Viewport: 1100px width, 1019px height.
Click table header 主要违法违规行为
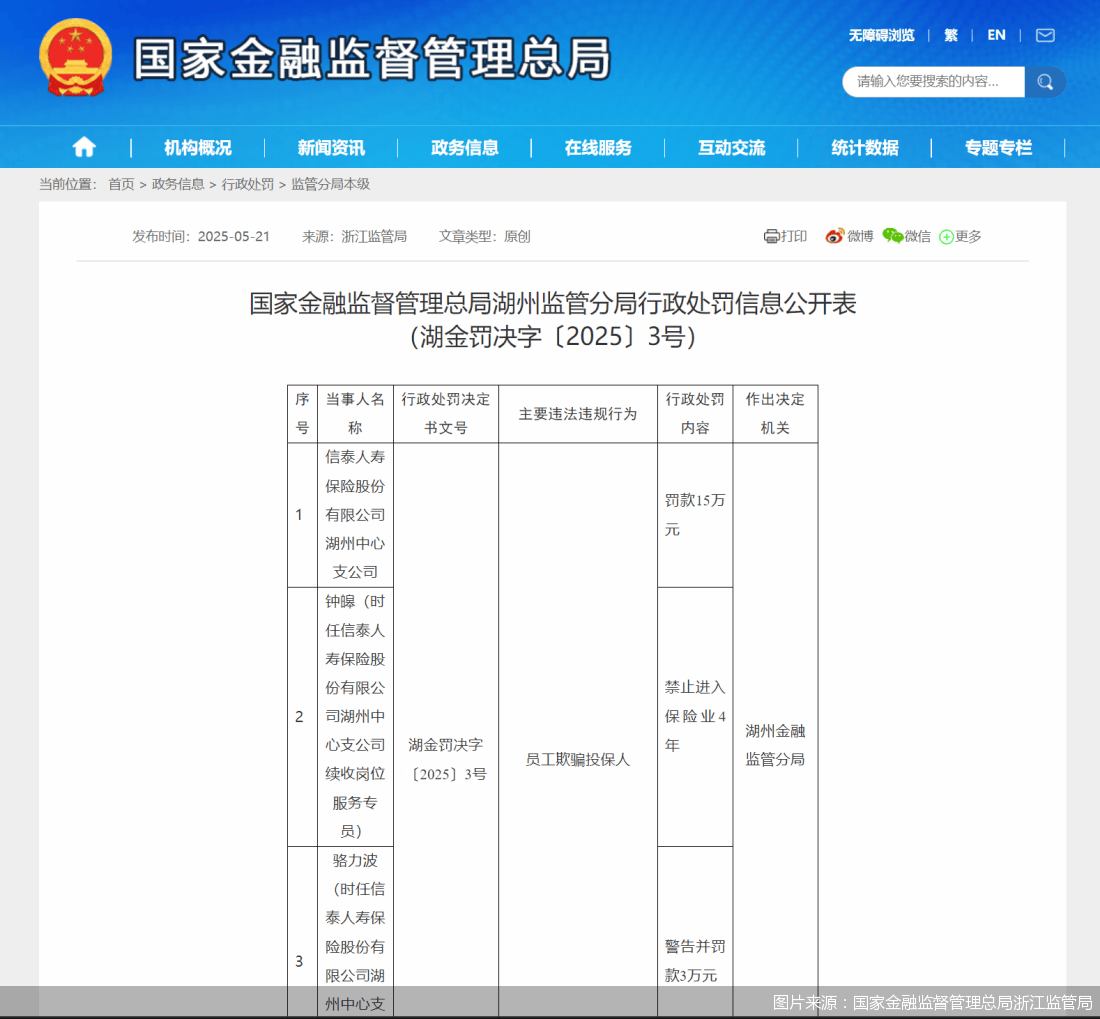coord(577,414)
